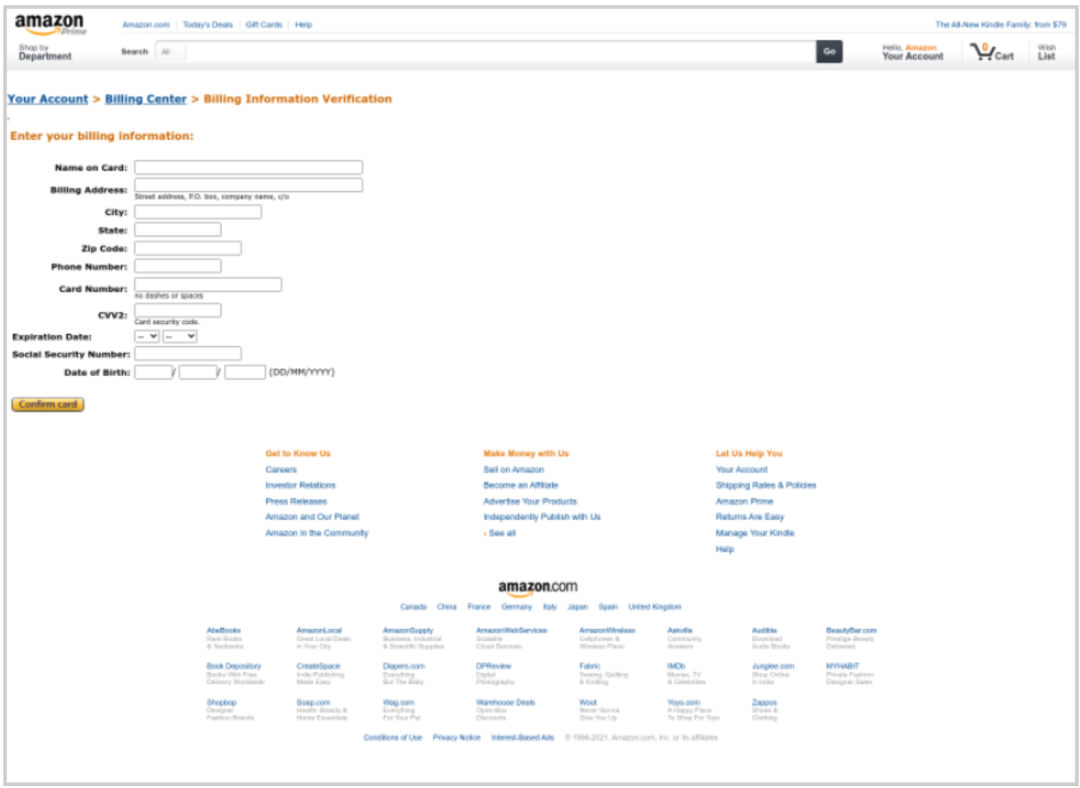The image size is (1080, 788).
Task: Select the United Kingdom country link
Action: tap(654, 607)
